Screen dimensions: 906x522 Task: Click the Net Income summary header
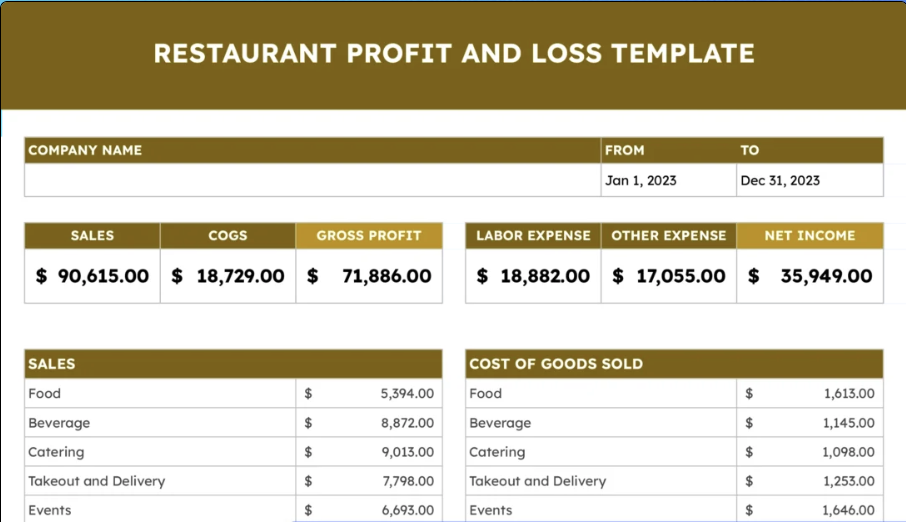(810, 236)
